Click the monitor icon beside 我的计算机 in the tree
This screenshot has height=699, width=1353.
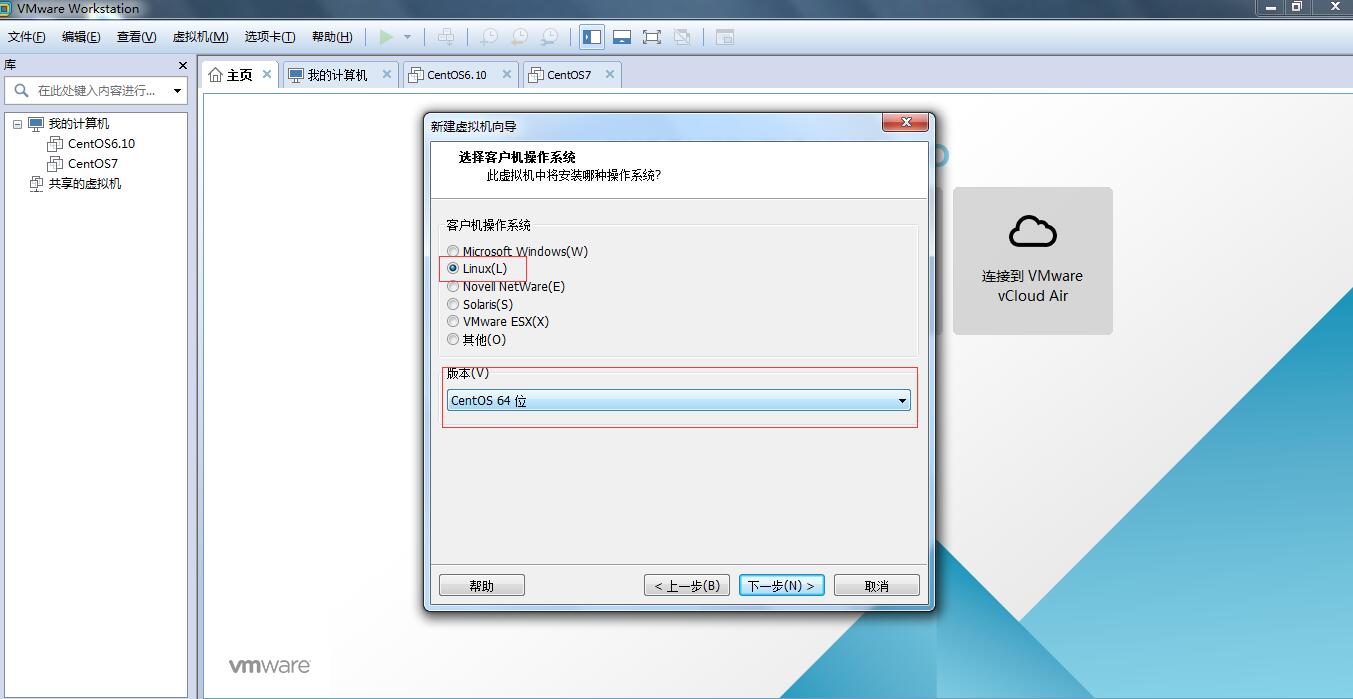tap(36, 124)
